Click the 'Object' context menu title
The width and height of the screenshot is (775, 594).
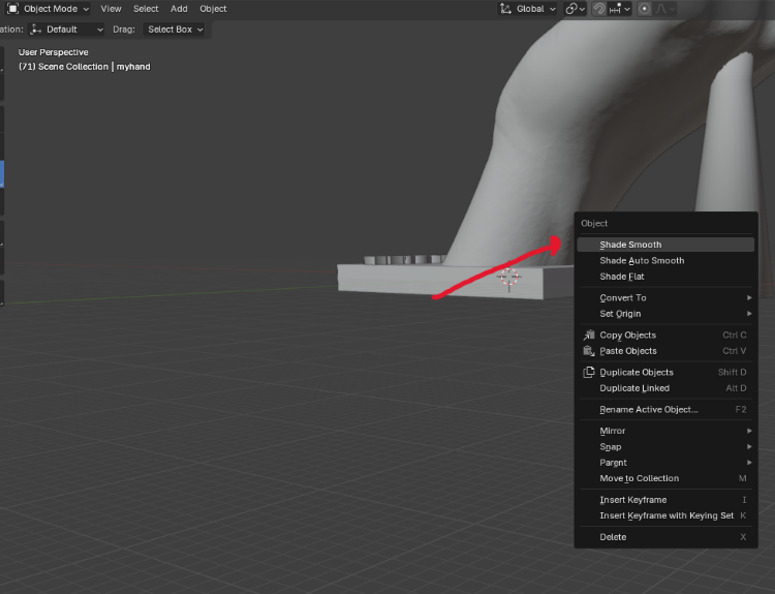pos(594,223)
